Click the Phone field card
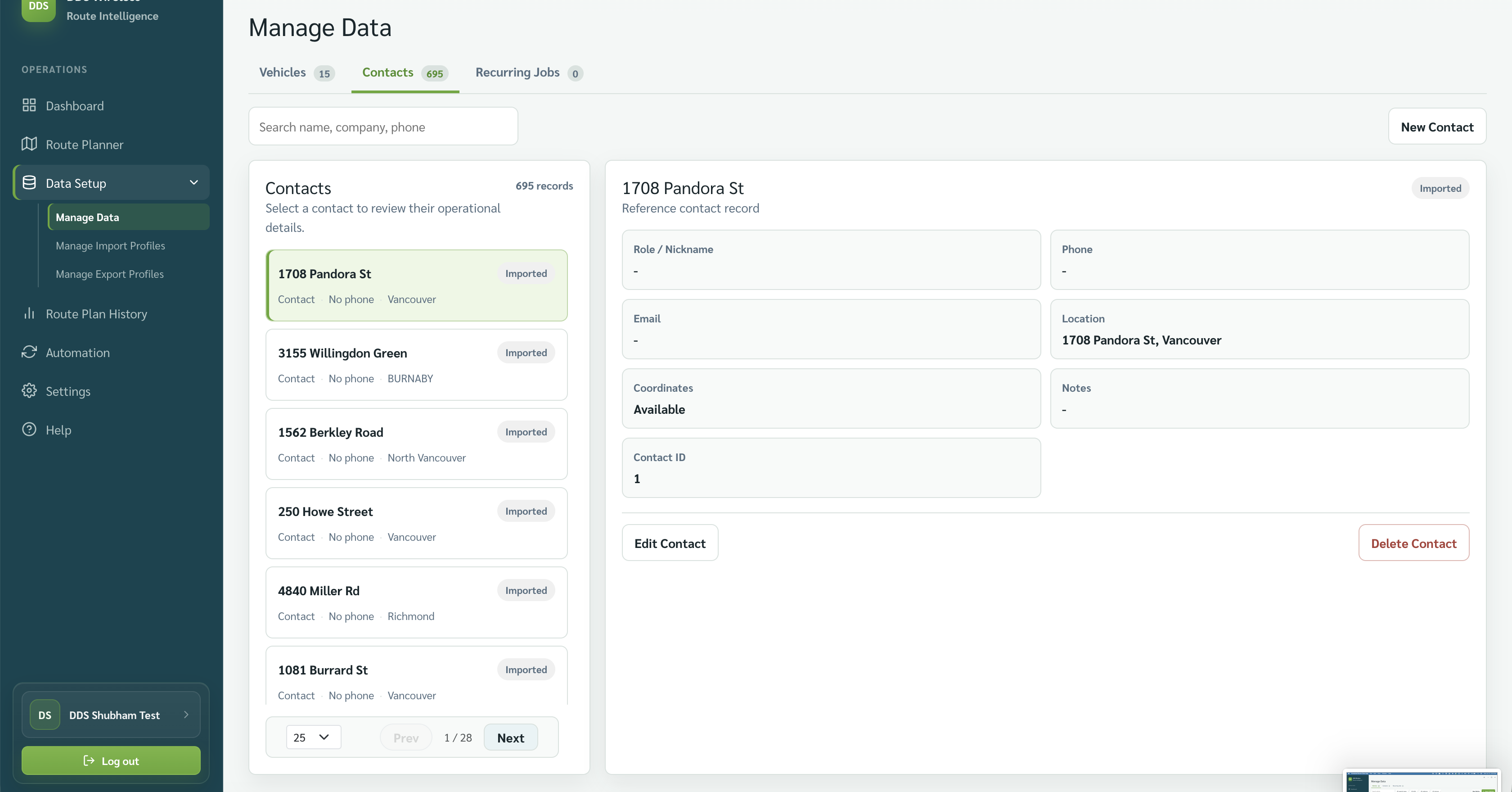 pos(1260,259)
